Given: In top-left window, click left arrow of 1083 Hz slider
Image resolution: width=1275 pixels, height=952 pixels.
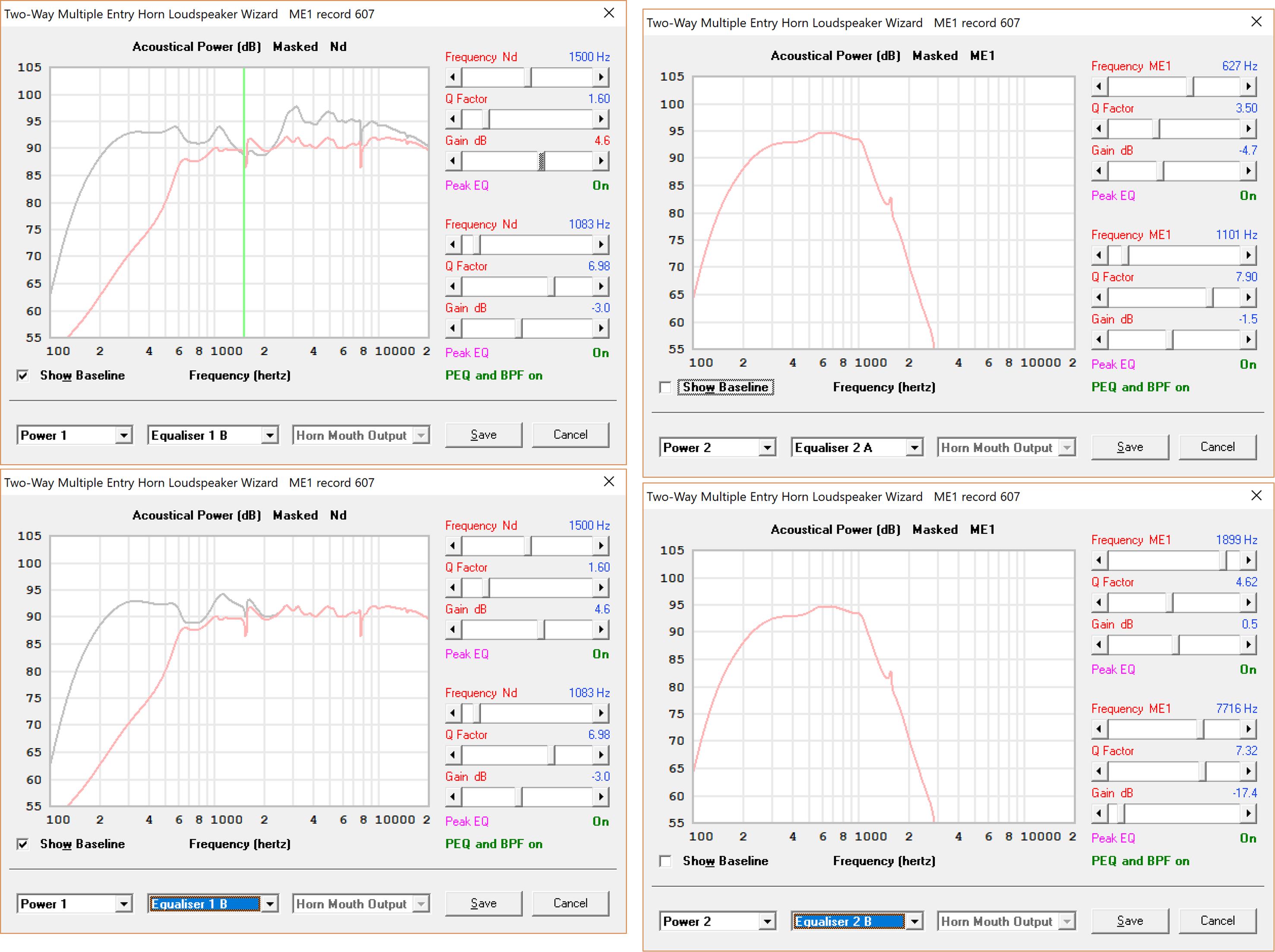Looking at the screenshot, I should (453, 245).
